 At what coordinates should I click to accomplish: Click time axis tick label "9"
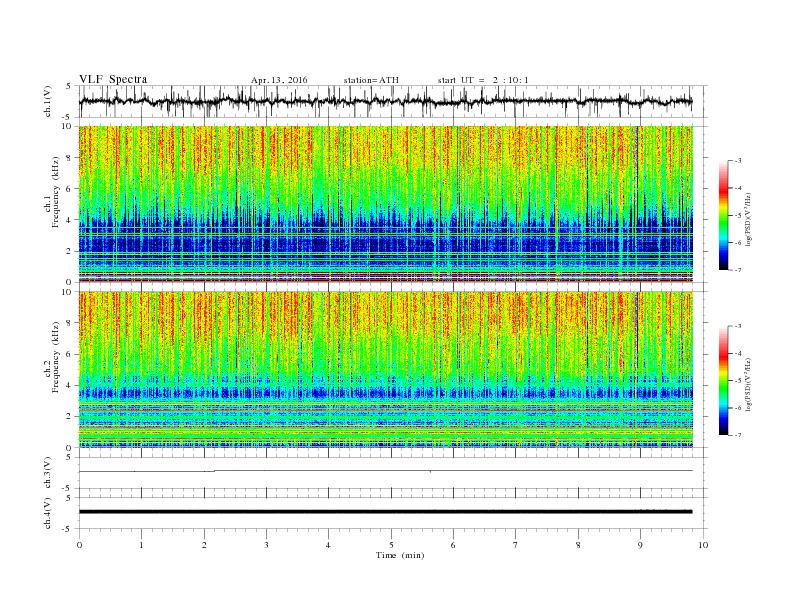point(640,545)
